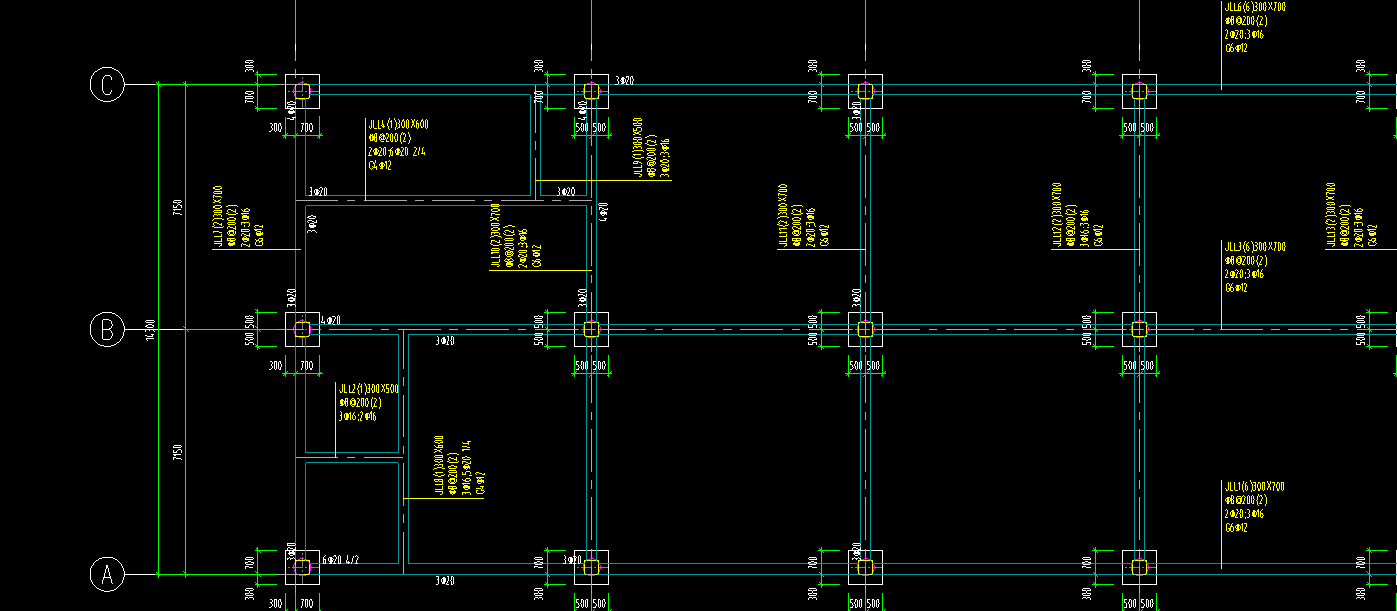The width and height of the screenshot is (1397, 611).
Task: Select the grid axis bubble labeled A
Action: [x=107, y=574]
